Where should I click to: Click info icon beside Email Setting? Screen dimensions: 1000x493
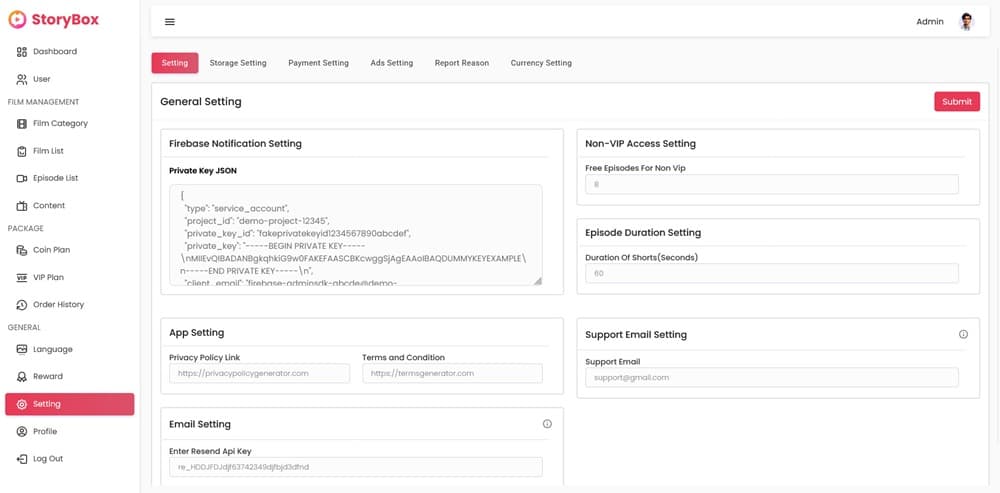(547, 424)
